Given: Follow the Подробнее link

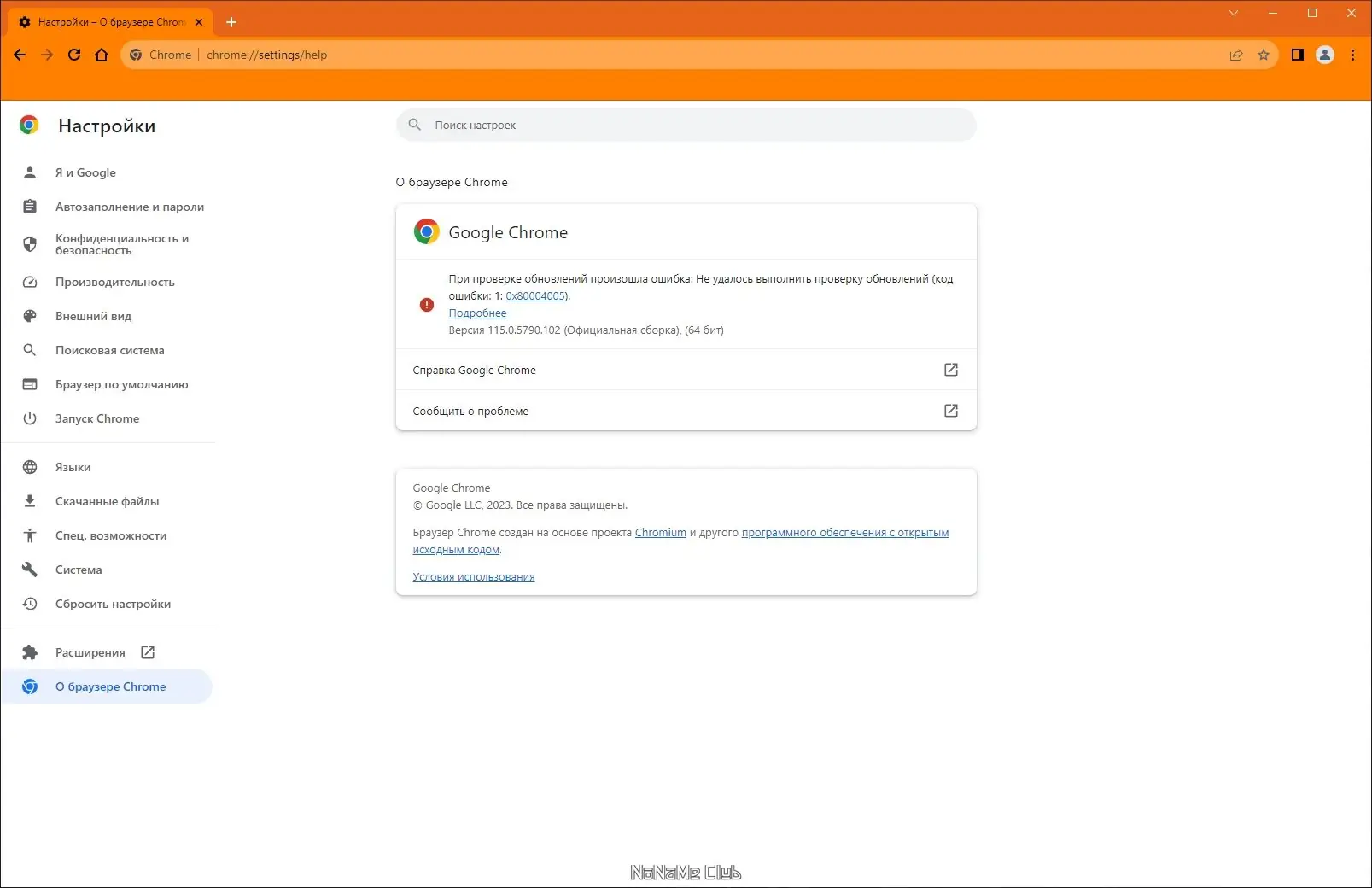Looking at the screenshot, I should pyautogui.click(x=477, y=313).
